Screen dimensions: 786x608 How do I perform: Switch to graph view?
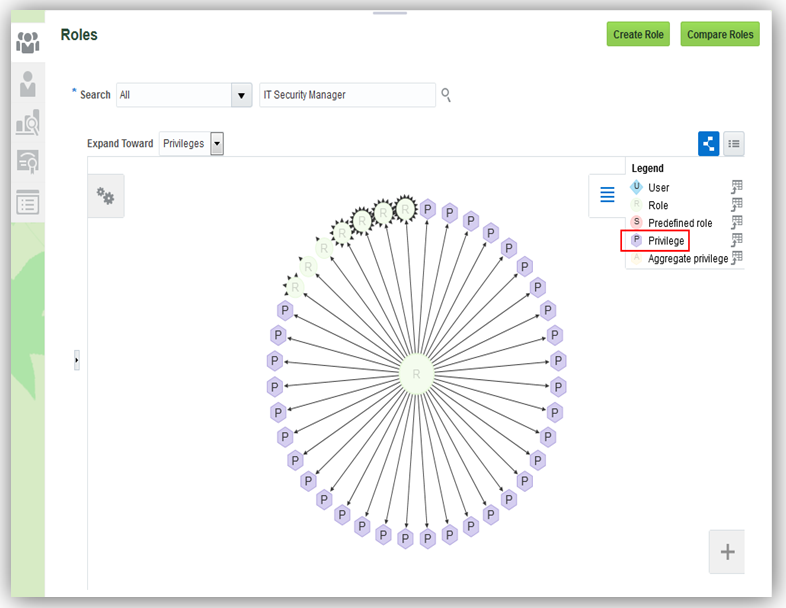(709, 143)
